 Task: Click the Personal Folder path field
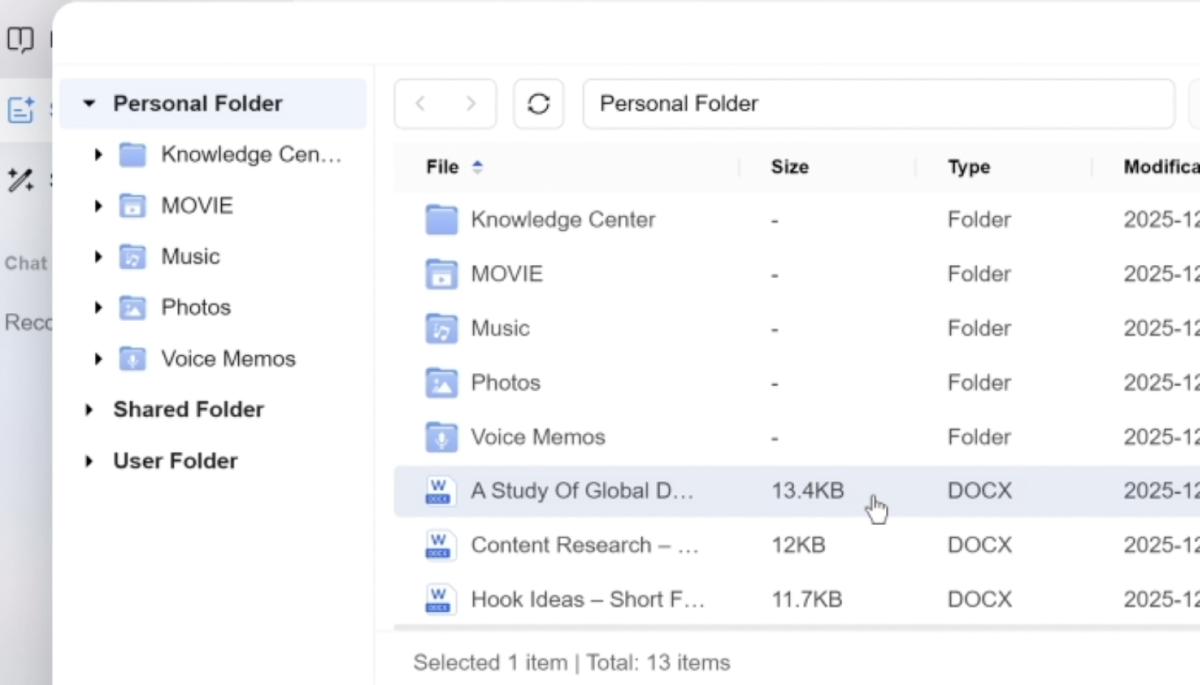click(x=878, y=104)
